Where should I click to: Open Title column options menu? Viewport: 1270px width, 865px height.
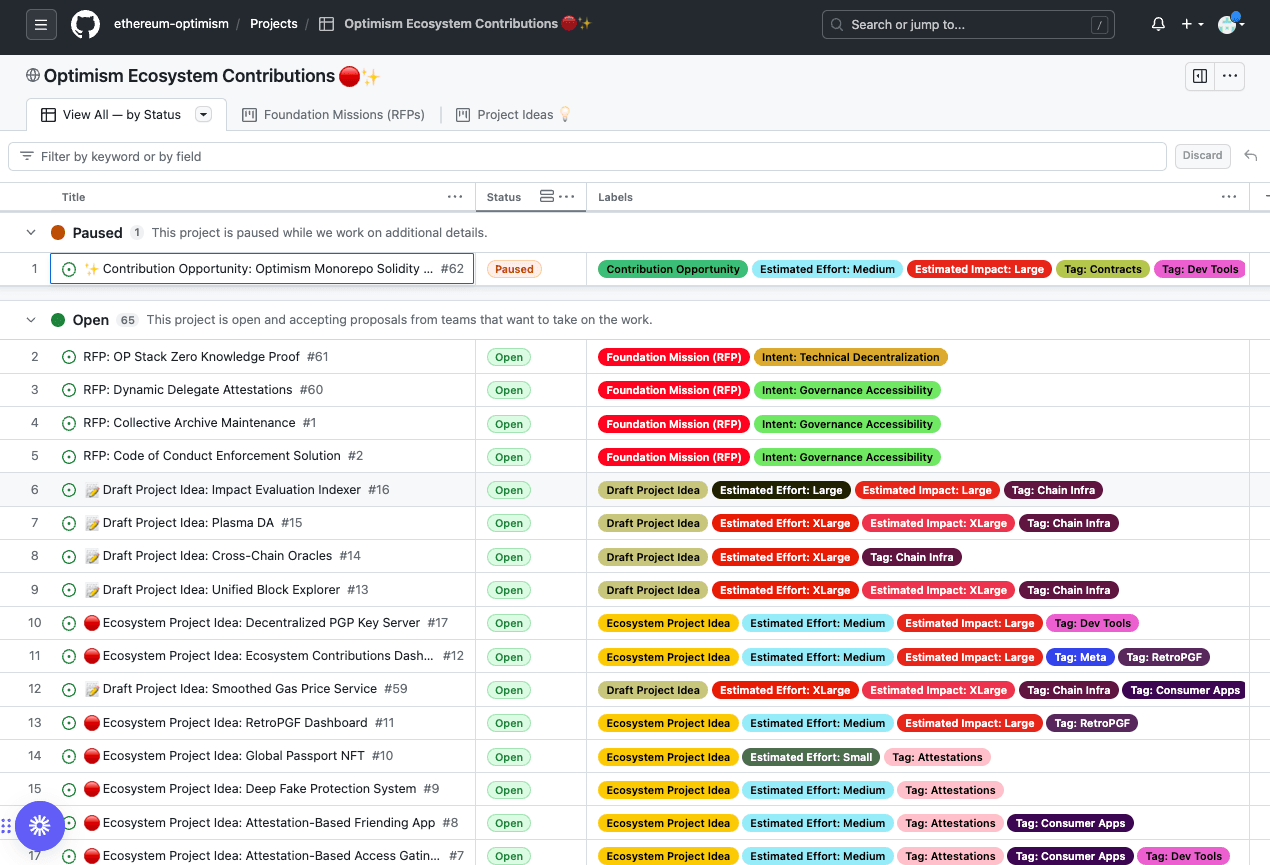point(455,197)
